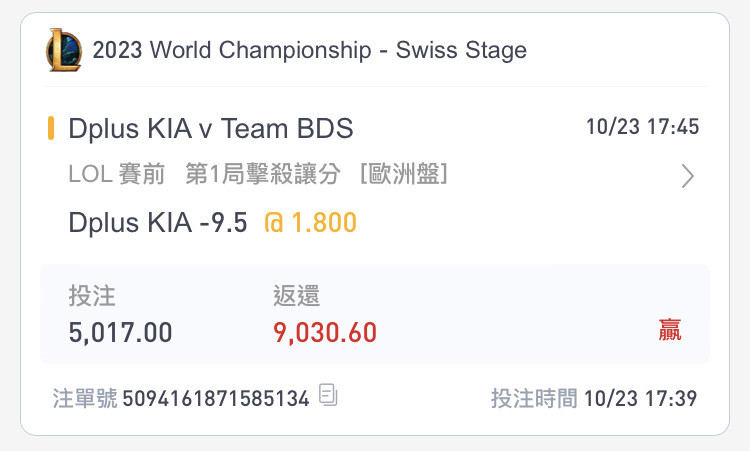Click the odds value @ 1.800

(x=310, y=222)
